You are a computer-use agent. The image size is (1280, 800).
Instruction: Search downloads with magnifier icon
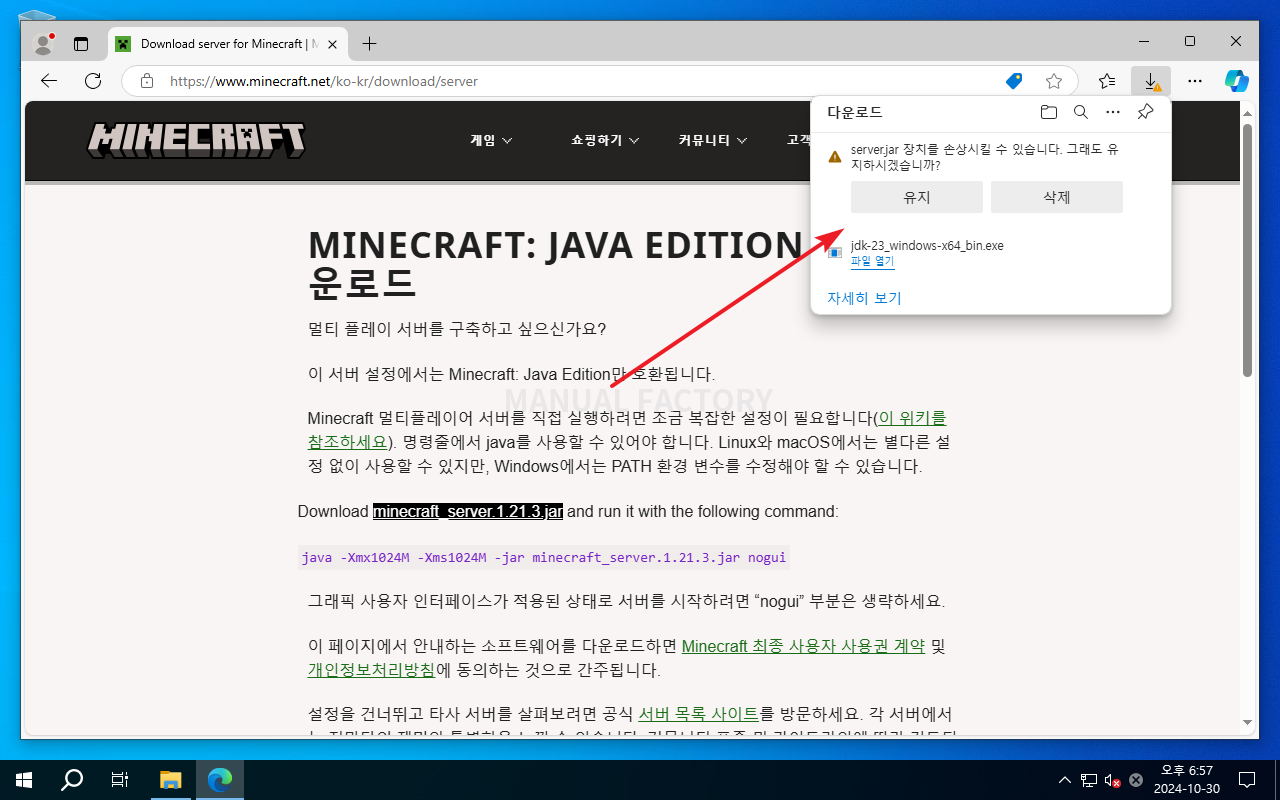1081,112
